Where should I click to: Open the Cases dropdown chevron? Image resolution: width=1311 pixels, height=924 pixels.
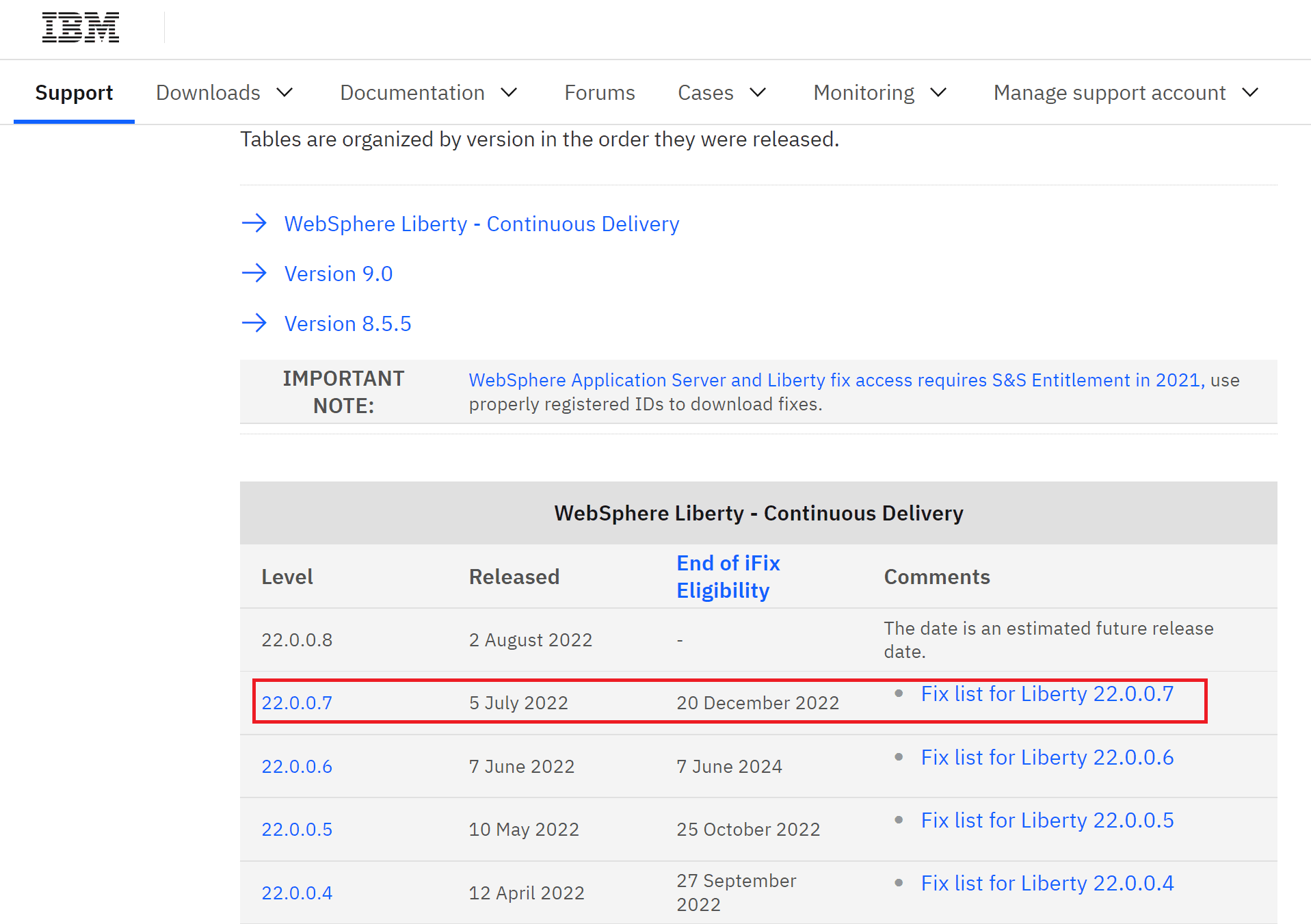(x=758, y=92)
